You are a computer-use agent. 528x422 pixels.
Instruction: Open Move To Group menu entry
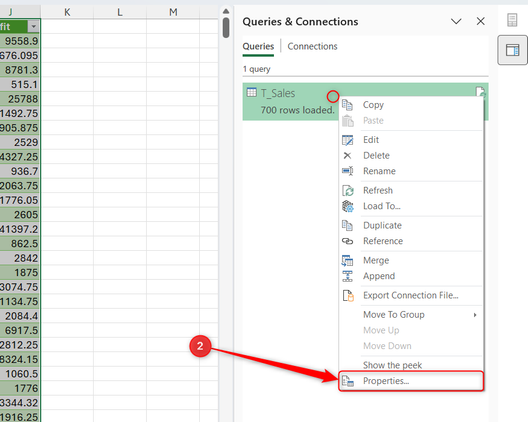point(411,315)
